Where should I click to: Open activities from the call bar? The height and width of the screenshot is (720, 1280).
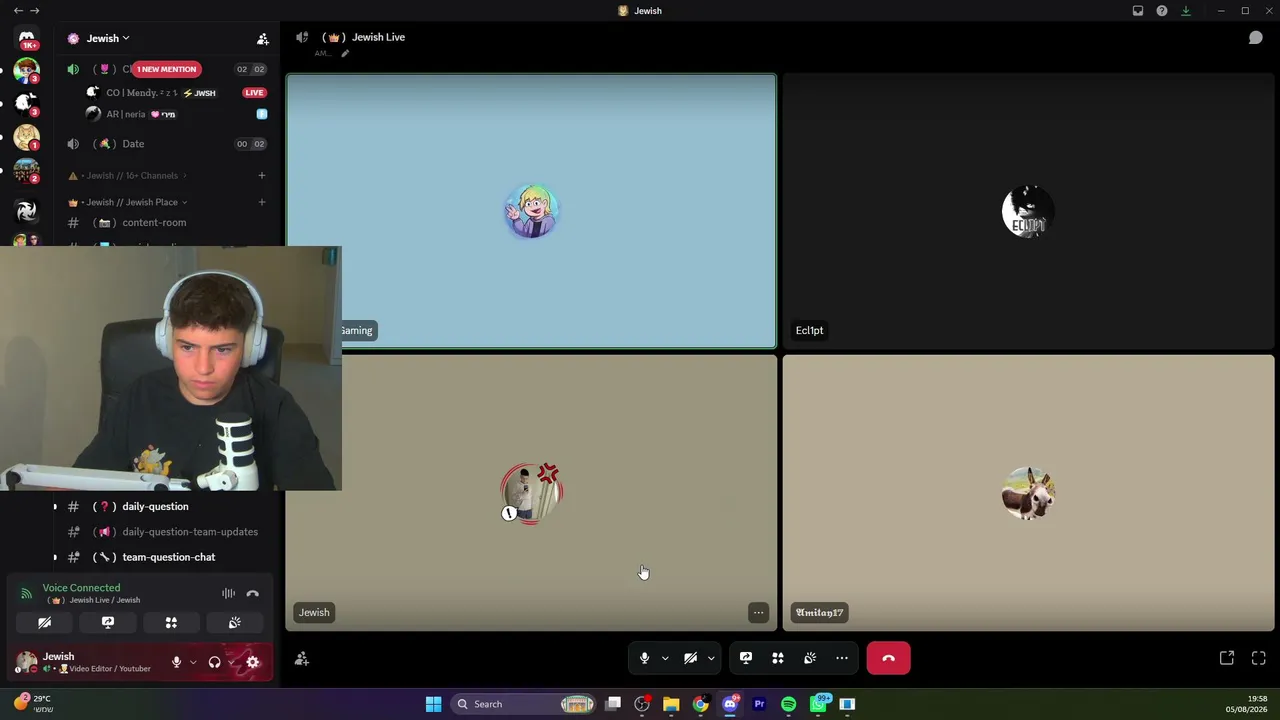pos(778,658)
